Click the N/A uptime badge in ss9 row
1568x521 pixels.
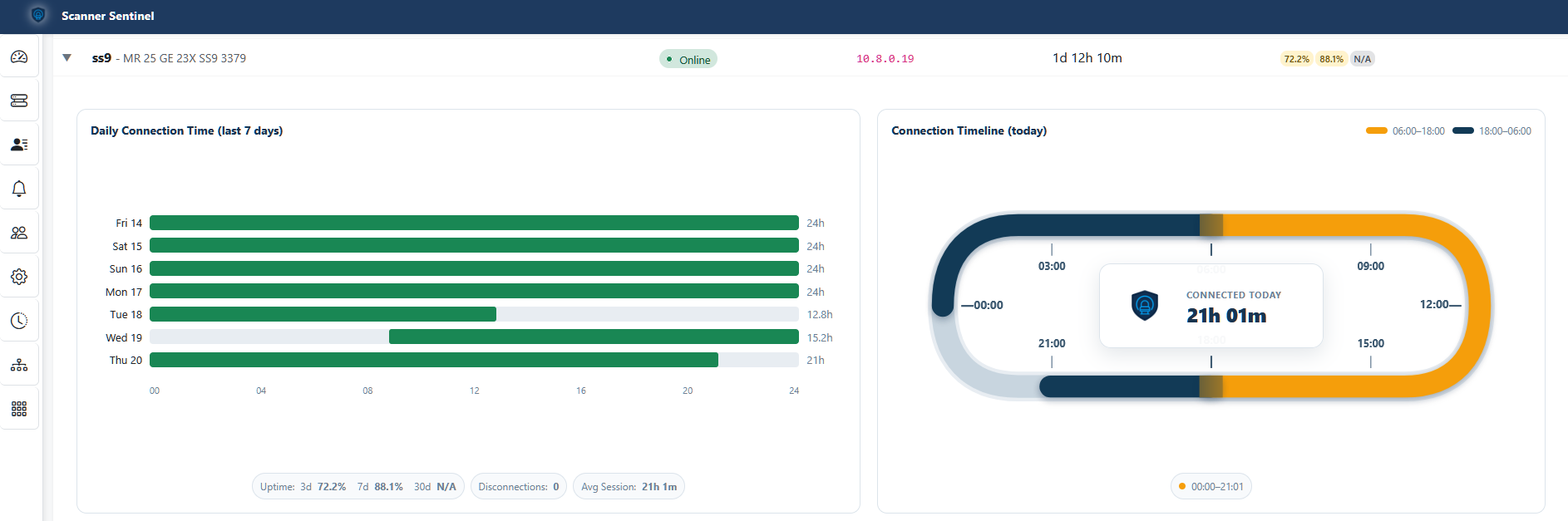click(1362, 59)
